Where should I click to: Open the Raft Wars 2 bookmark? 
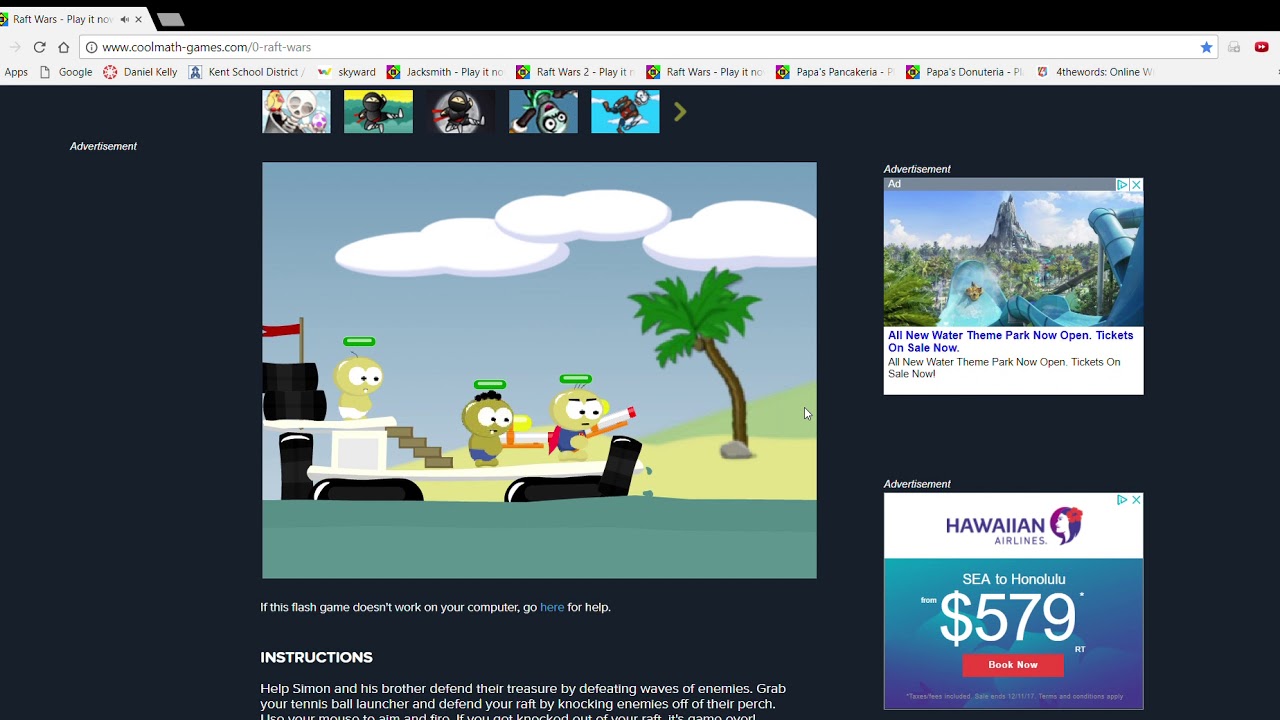click(574, 72)
